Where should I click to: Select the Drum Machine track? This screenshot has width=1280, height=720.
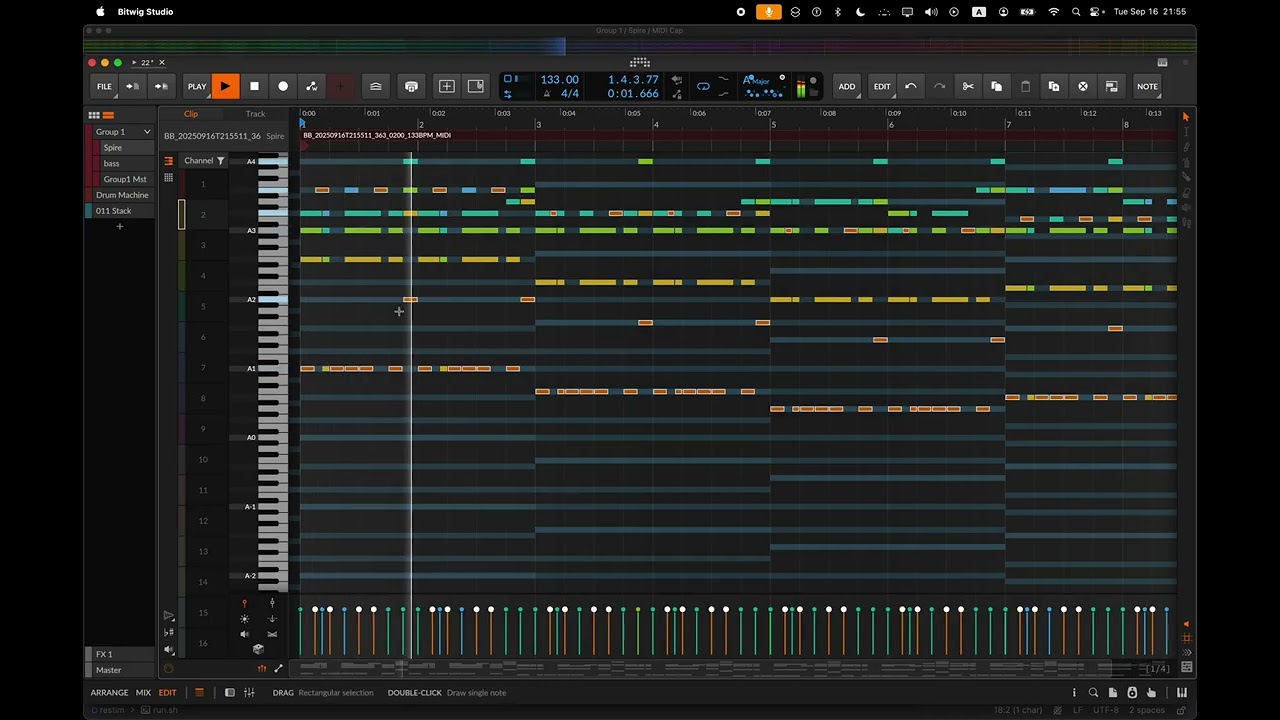pos(122,195)
